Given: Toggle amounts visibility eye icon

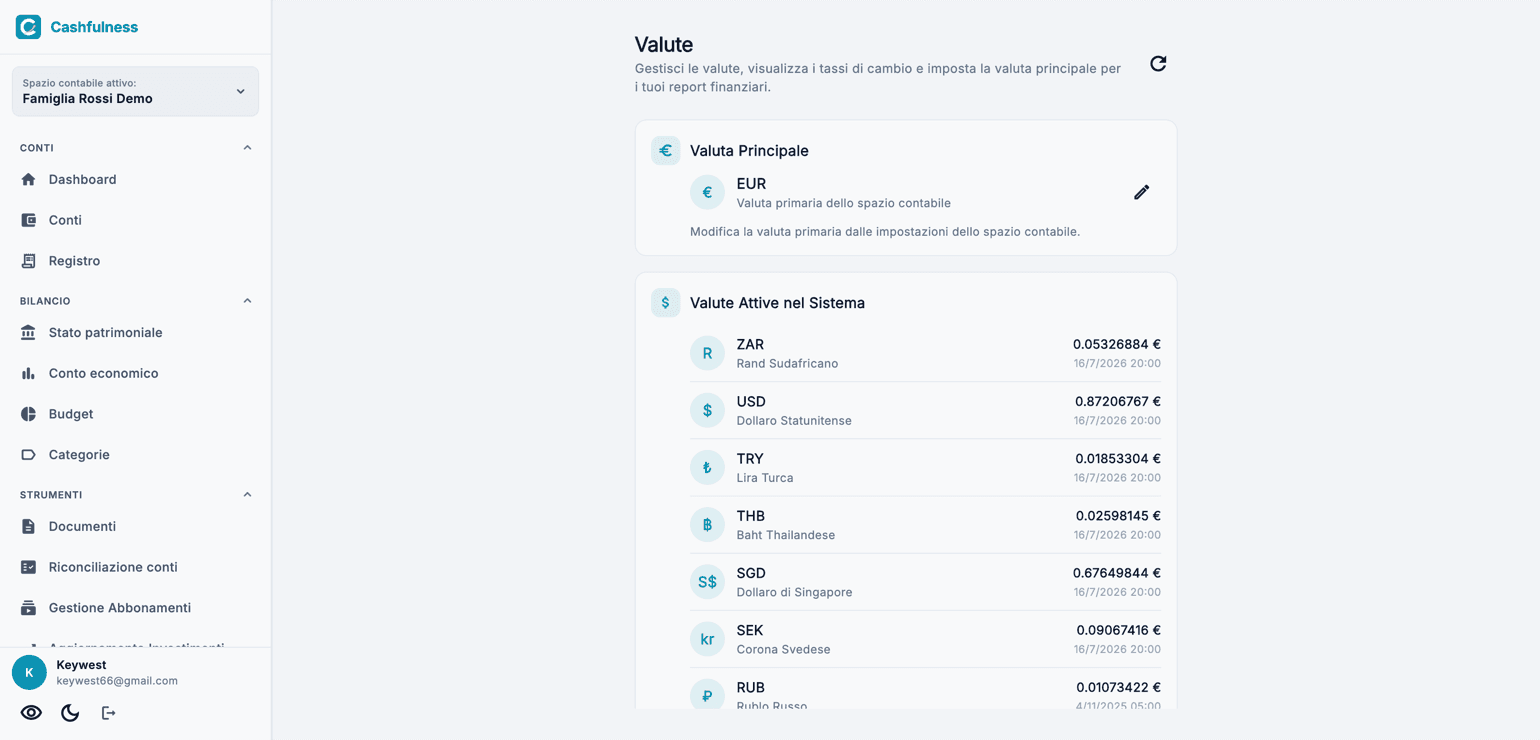Looking at the screenshot, I should coord(31,713).
